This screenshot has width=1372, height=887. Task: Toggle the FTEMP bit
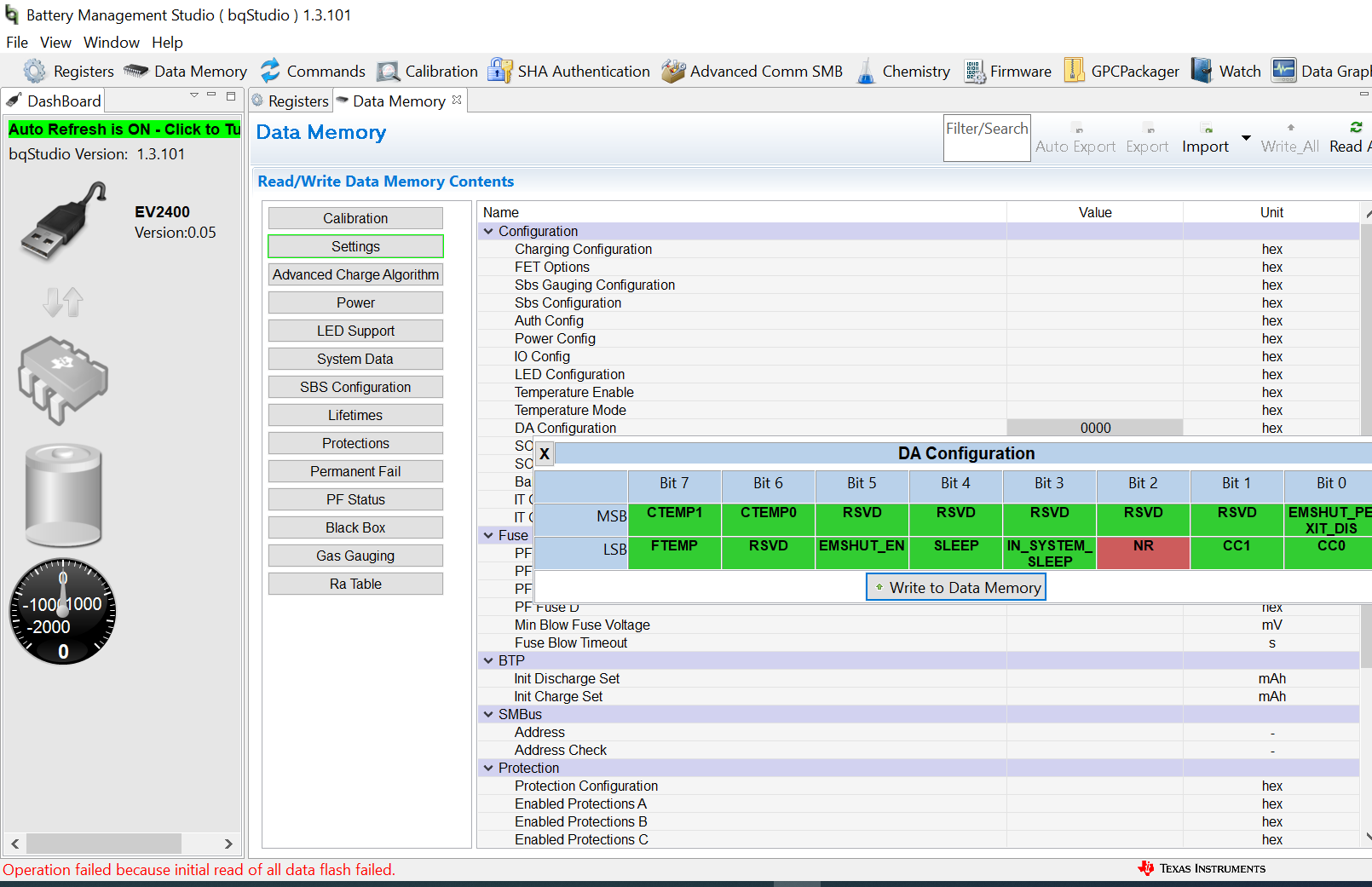click(674, 553)
